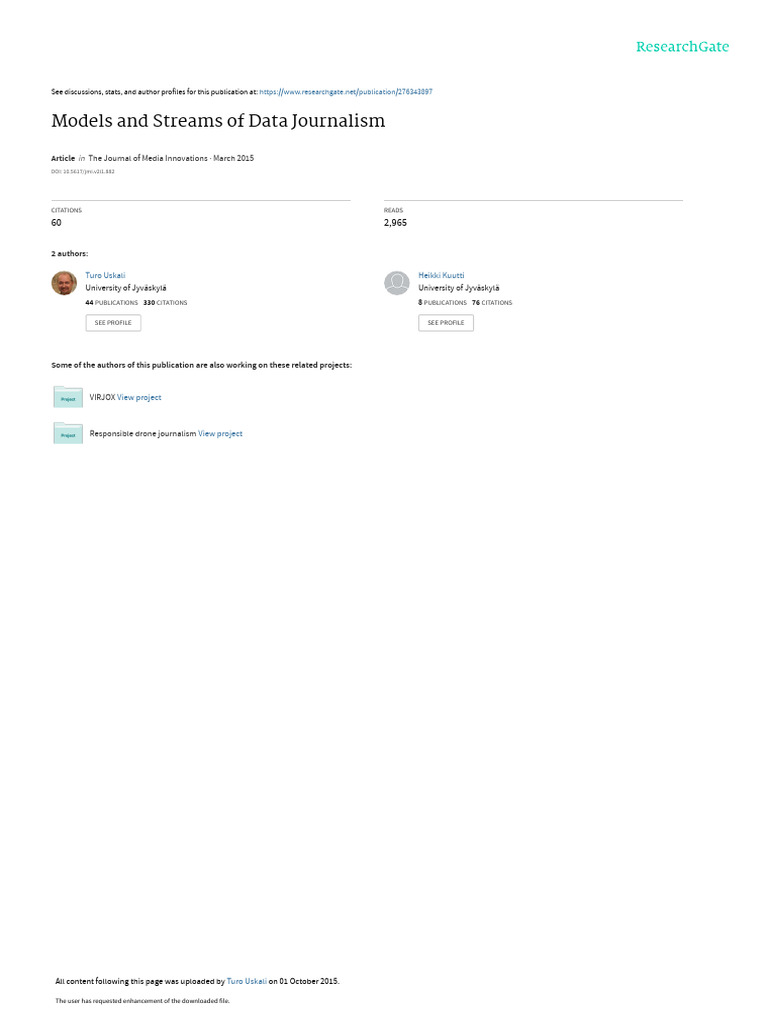
Task: Open View project for Responsible drone journalism
Action: 220,434
